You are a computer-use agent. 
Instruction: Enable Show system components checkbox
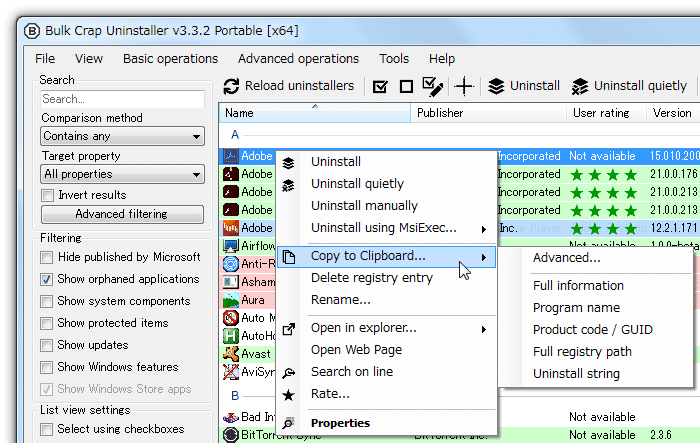click(46, 301)
